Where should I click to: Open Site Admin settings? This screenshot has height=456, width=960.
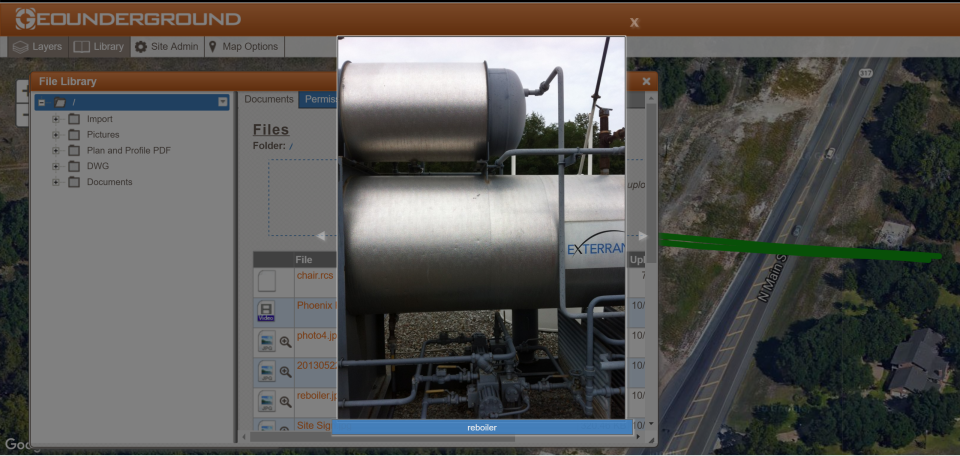click(167, 47)
